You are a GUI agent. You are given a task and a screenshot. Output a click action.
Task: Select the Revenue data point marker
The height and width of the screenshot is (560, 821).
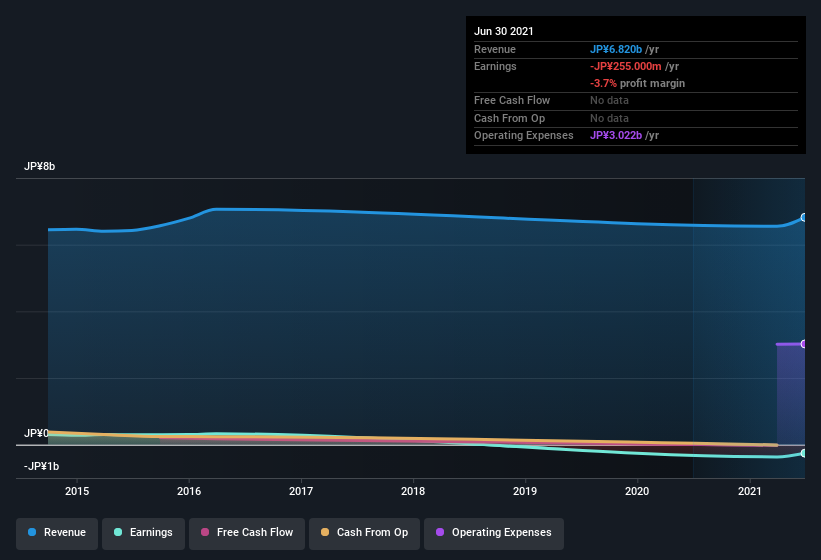click(804, 218)
